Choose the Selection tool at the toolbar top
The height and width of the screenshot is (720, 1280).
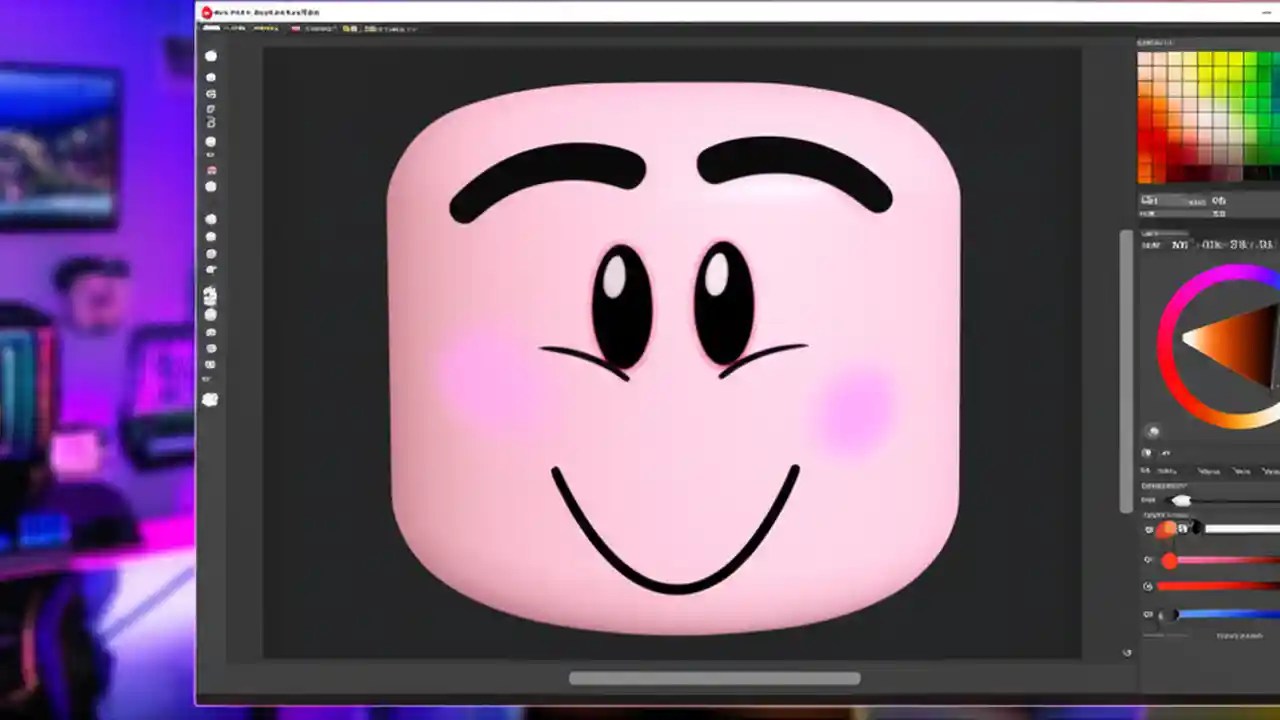211,55
